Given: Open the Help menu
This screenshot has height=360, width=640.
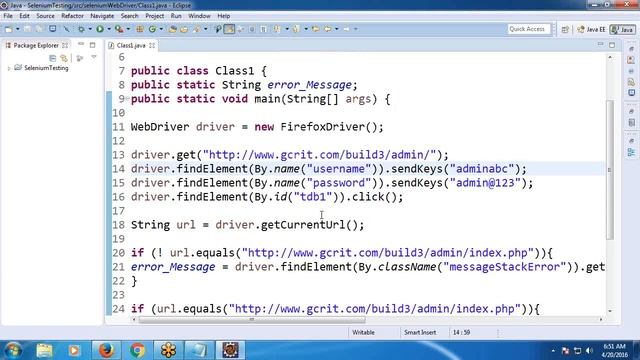Looking at the screenshot, I should [x=224, y=16].
